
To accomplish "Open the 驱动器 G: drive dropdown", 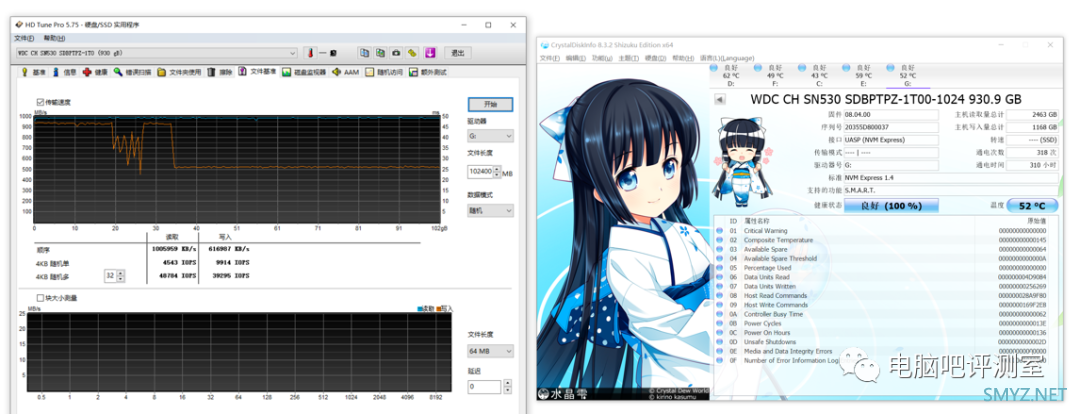I will (x=490, y=136).
